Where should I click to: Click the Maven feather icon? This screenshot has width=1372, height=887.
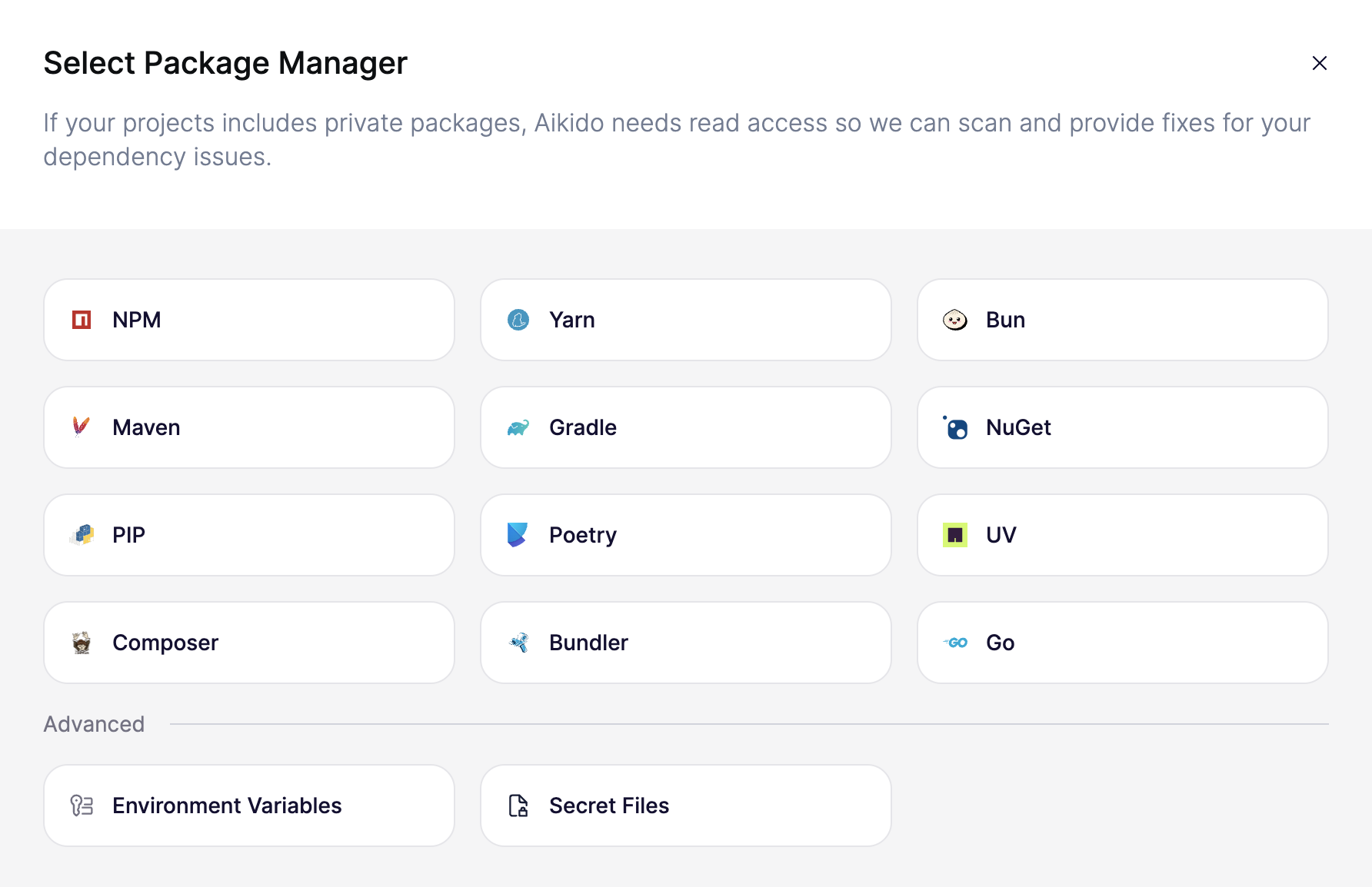tap(82, 427)
